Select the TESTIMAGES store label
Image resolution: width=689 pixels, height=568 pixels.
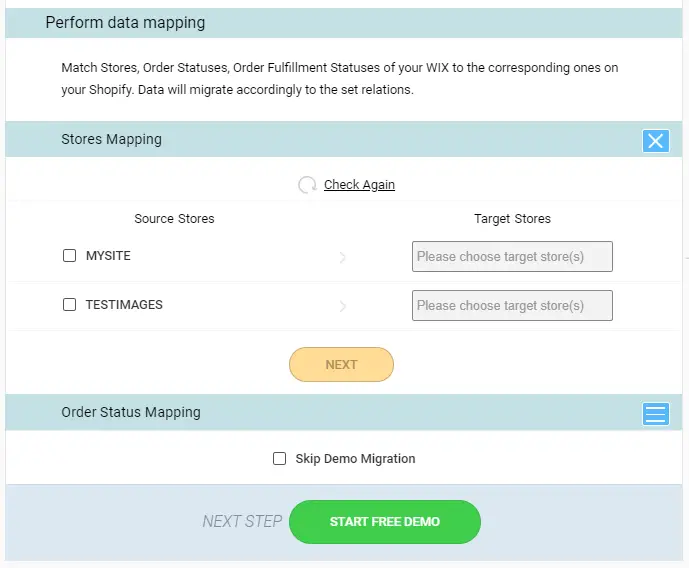[x=124, y=304]
